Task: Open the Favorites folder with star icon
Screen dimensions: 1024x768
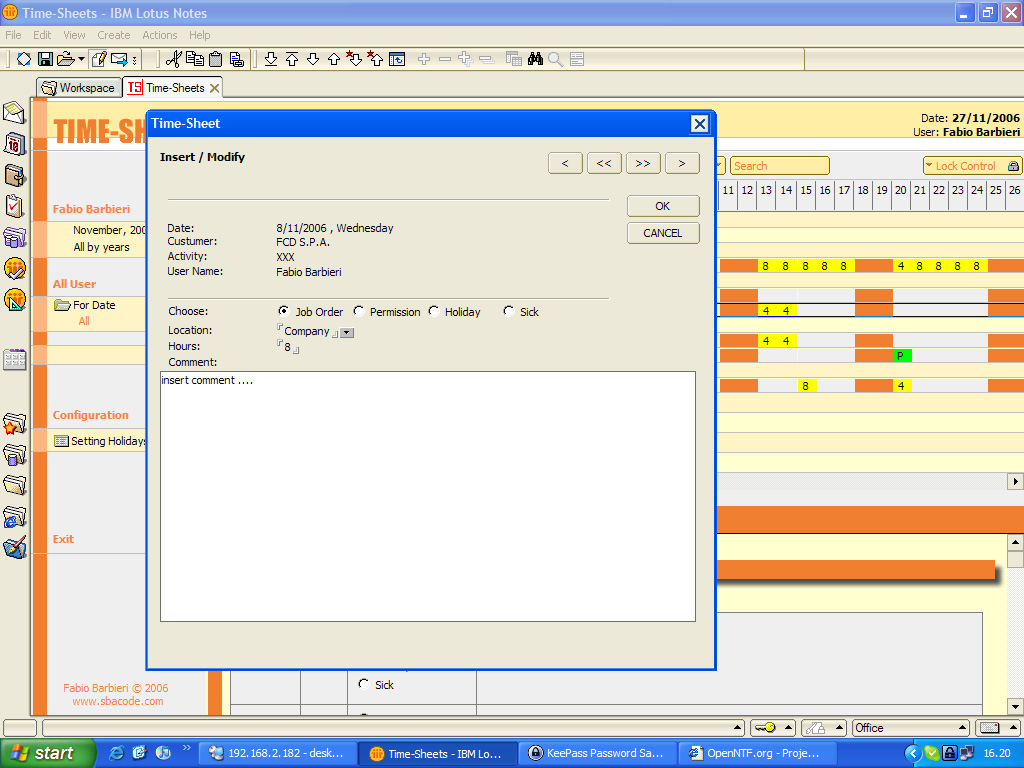Action: (14, 424)
